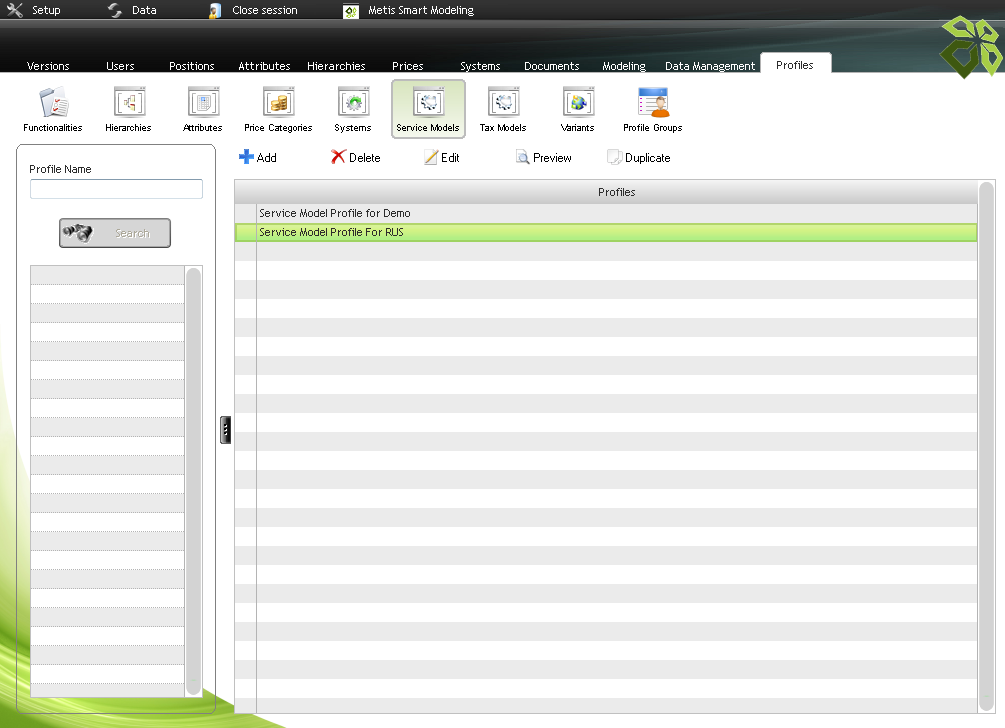Open the Variants icon
The height and width of the screenshot is (728, 1005).
tap(577, 109)
